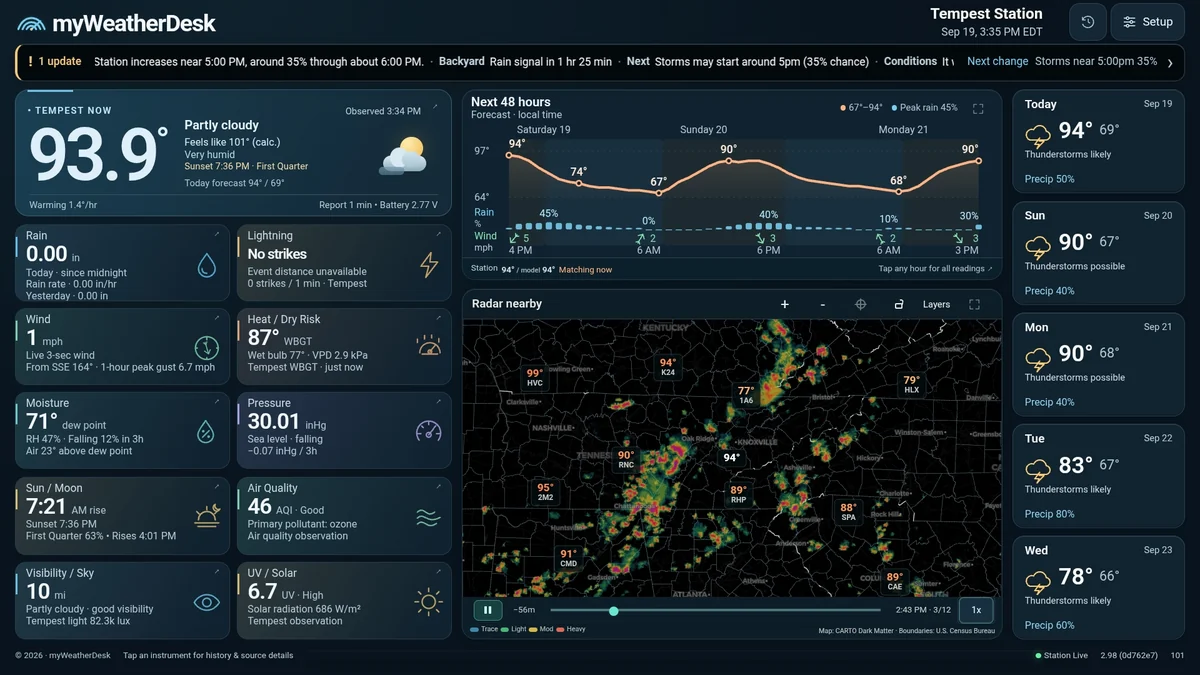Select the Monday 21 chart section
This screenshot has height=675, width=1200.
903,130
